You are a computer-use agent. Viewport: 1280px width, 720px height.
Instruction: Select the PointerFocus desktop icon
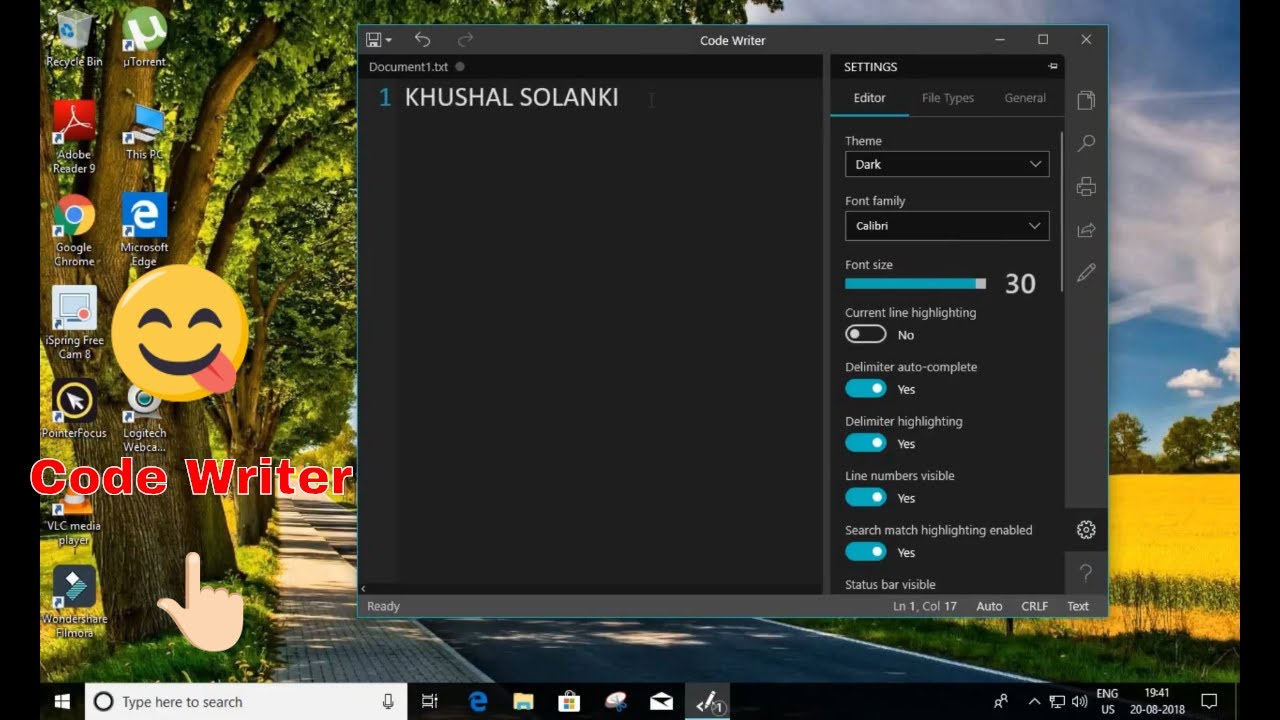pos(74,409)
